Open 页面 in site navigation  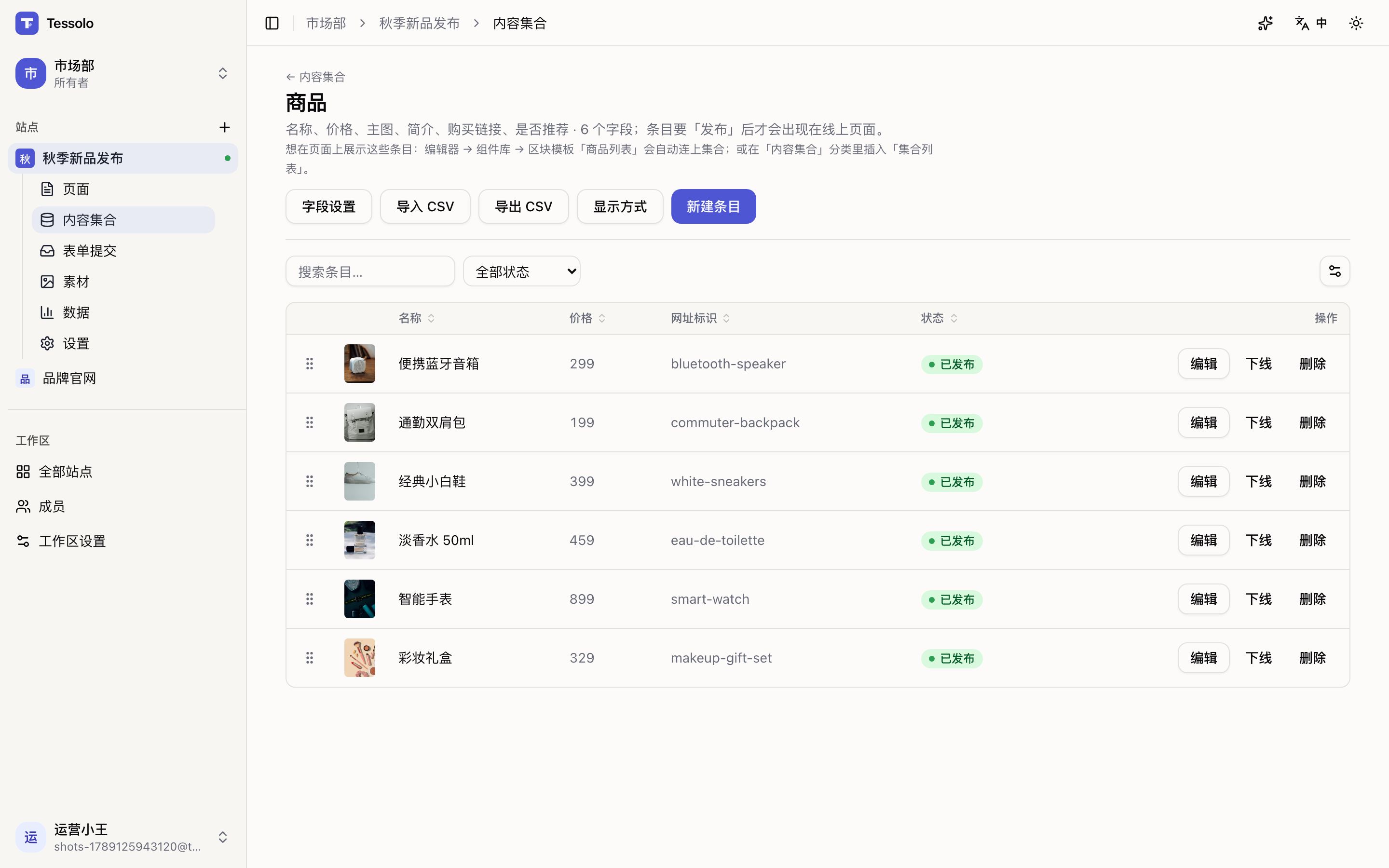[123, 189]
